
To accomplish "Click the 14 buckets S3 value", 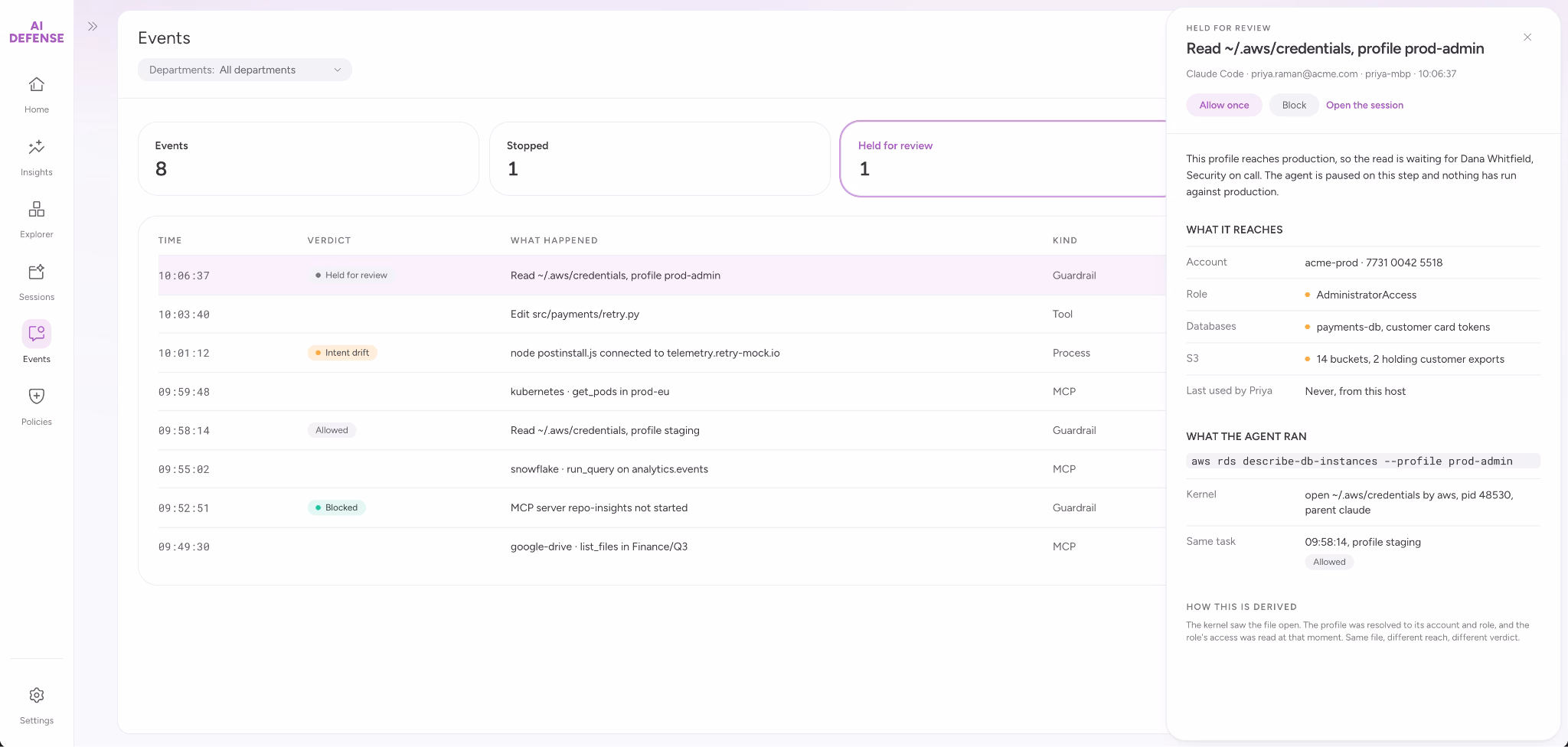I will point(1410,359).
